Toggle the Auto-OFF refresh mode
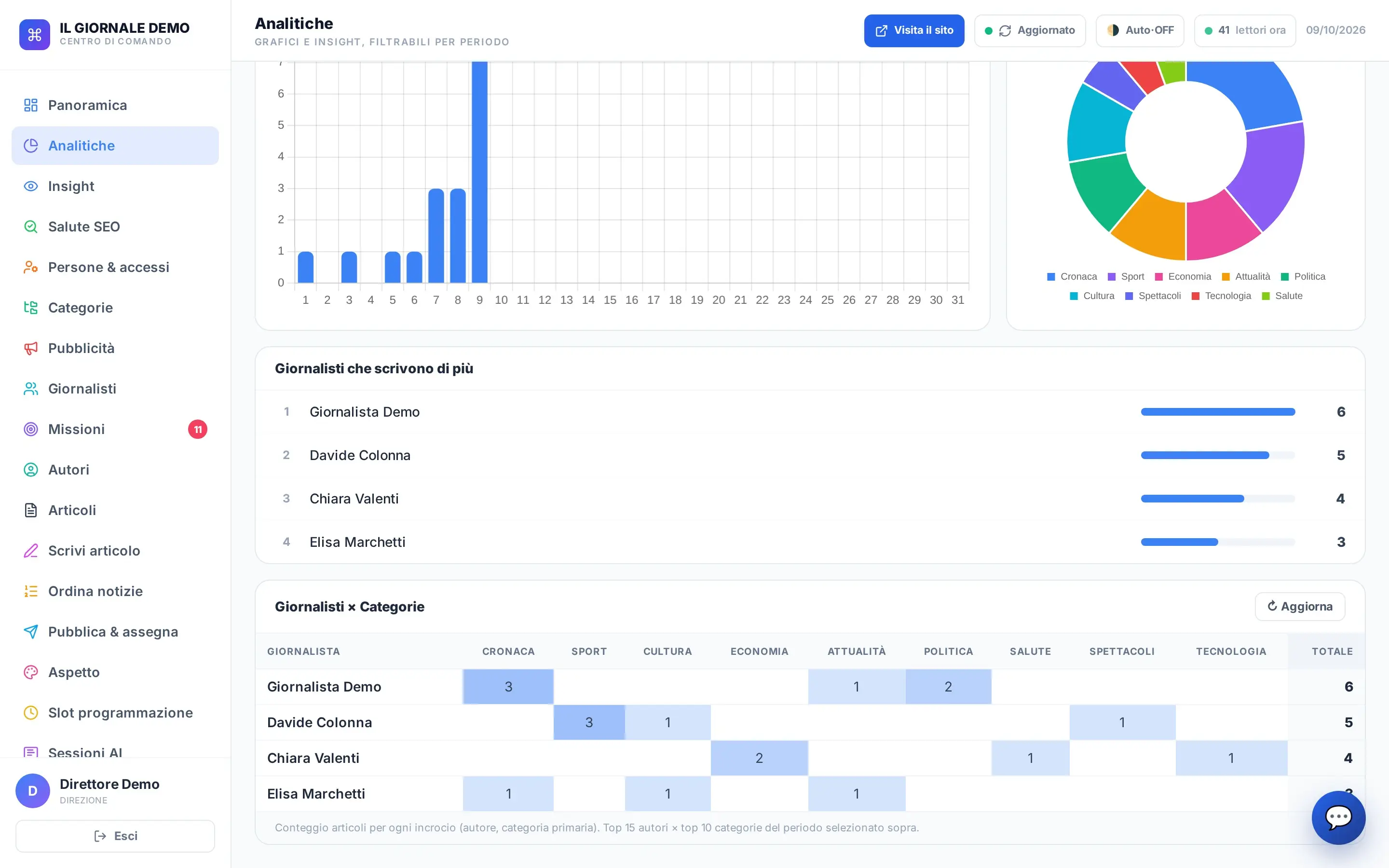The width and height of the screenshot is (1389, 868). click(1139, 30)
